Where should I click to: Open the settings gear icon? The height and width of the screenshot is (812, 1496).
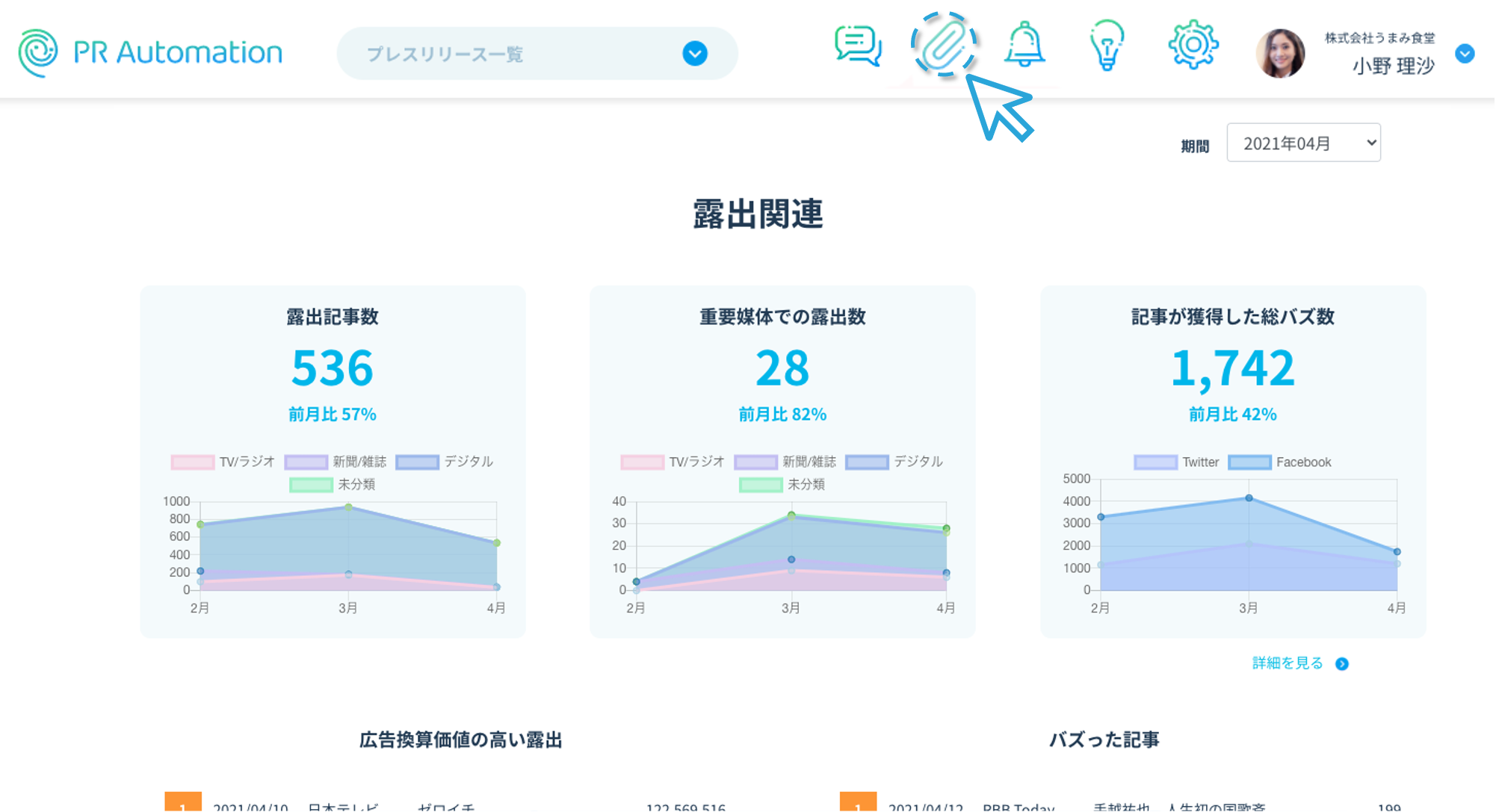coord(1193,45)
